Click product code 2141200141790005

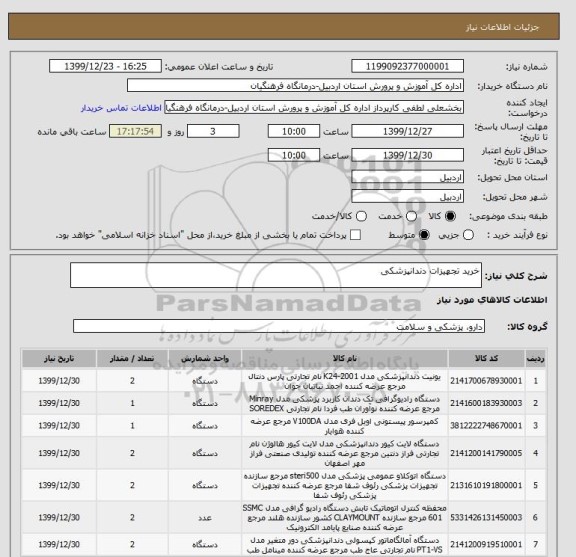(486, 453)
